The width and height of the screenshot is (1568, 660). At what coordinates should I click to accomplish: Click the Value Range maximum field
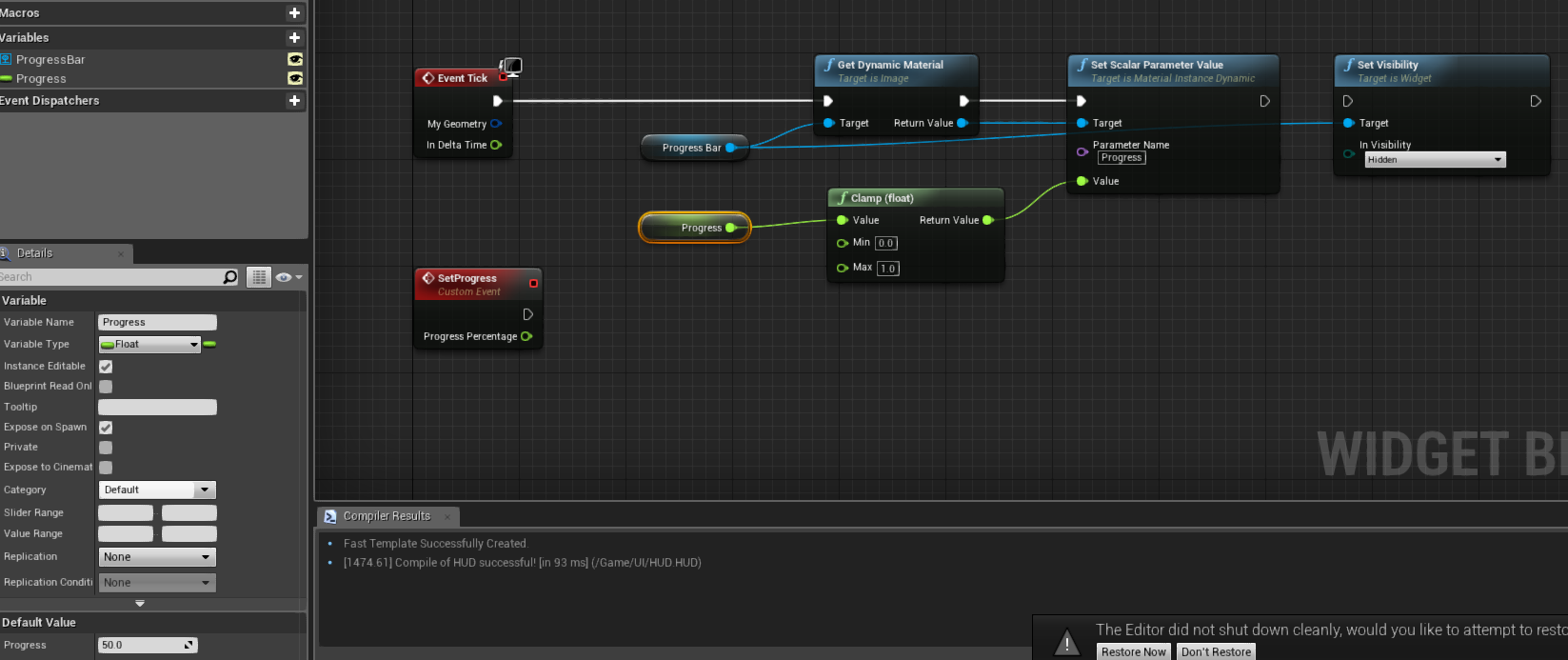click(189, 533)
